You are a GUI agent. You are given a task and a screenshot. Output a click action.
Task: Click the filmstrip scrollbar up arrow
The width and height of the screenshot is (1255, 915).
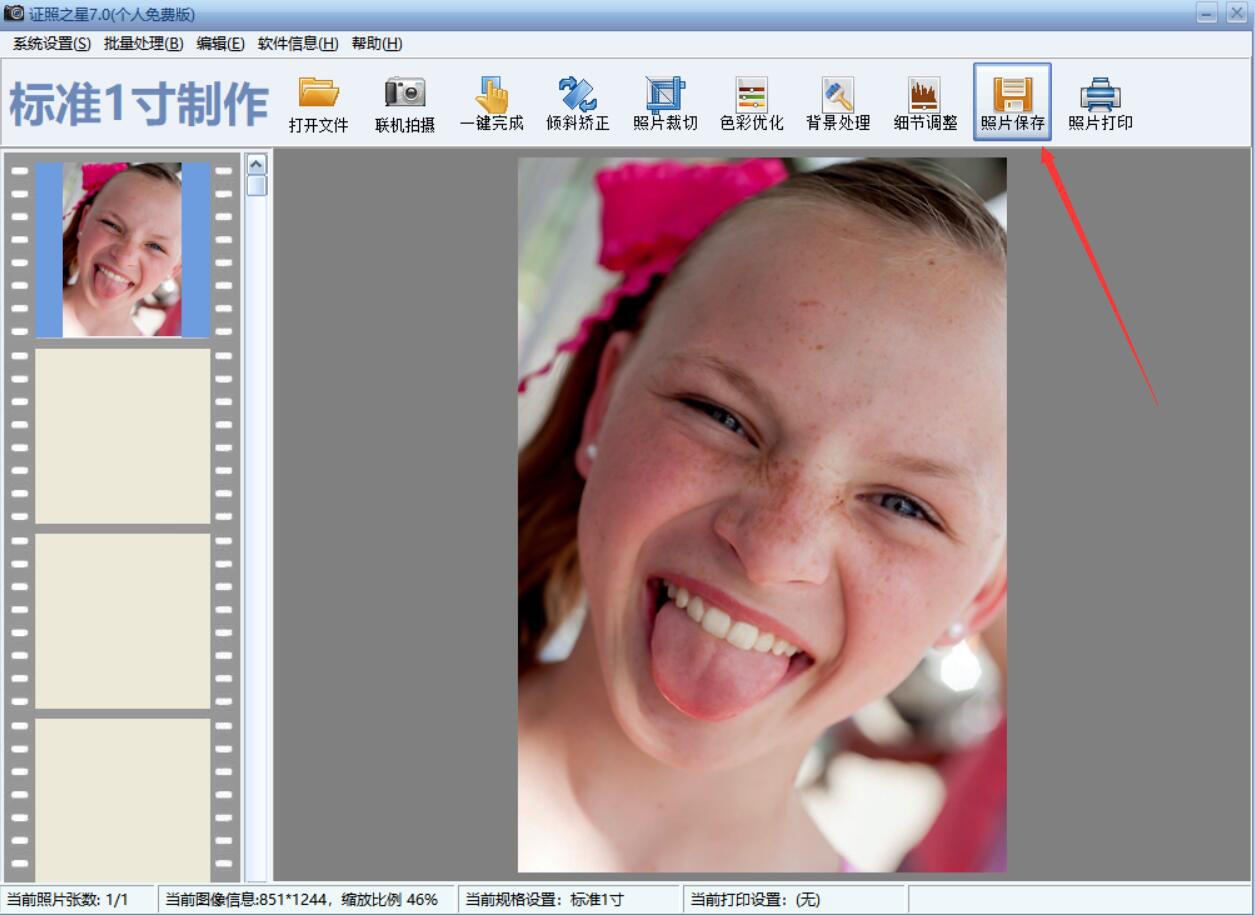pyautogui.click(x=257, y=164)
